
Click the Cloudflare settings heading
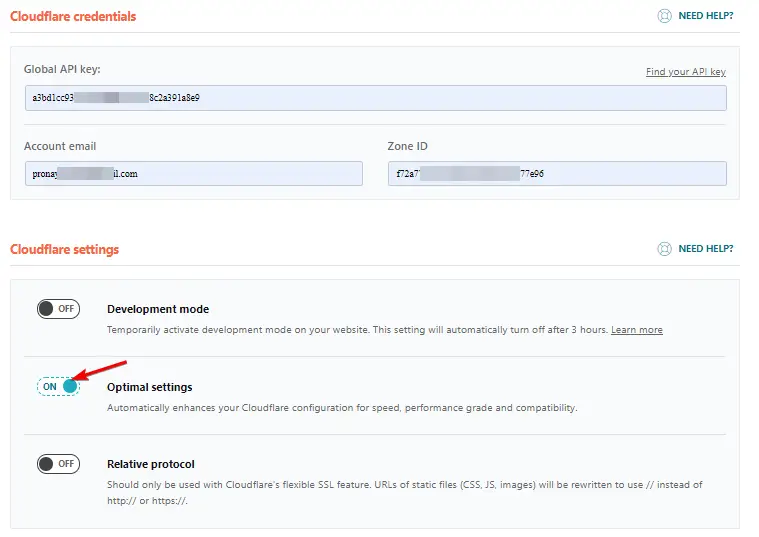point(64,249)
